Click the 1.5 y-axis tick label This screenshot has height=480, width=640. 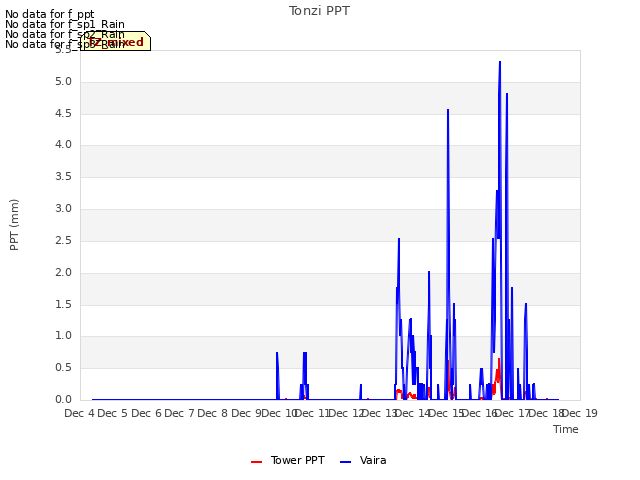click(x=63, y=304)
